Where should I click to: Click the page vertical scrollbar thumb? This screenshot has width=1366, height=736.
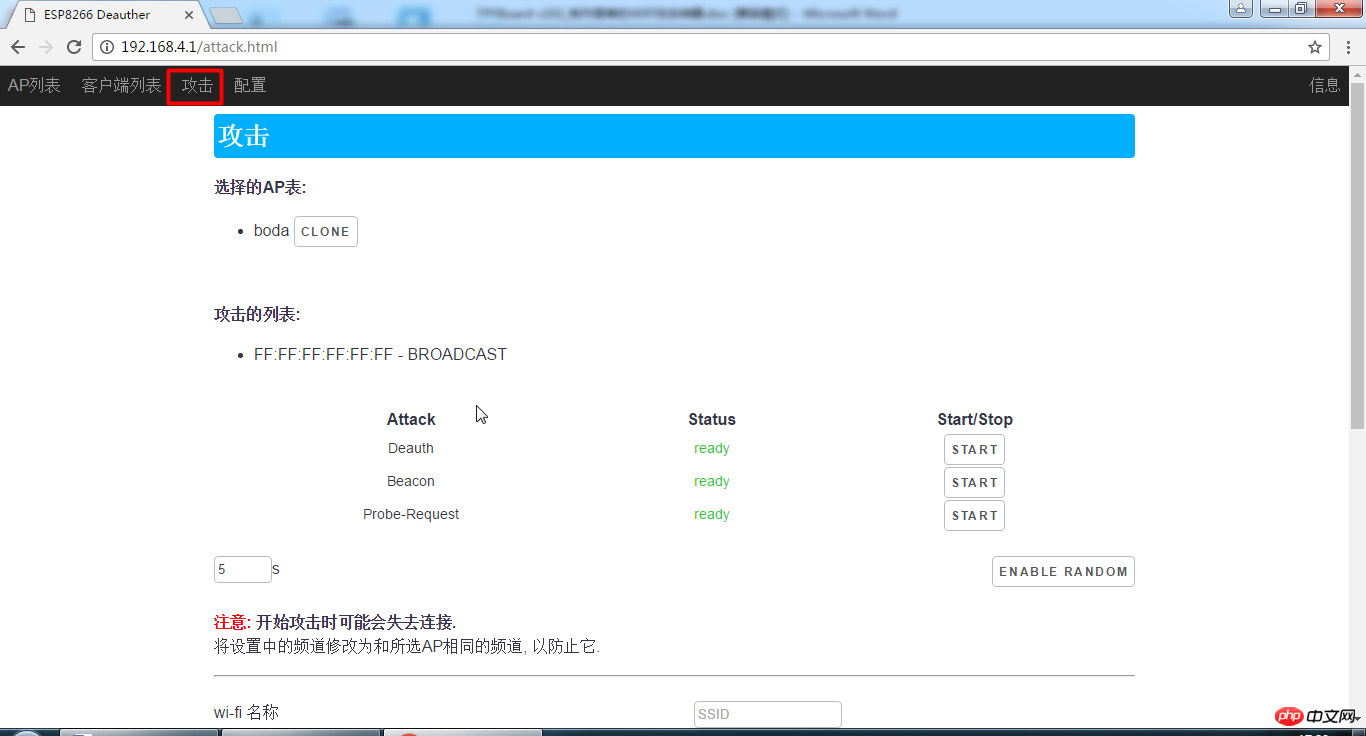(1357, 256)
